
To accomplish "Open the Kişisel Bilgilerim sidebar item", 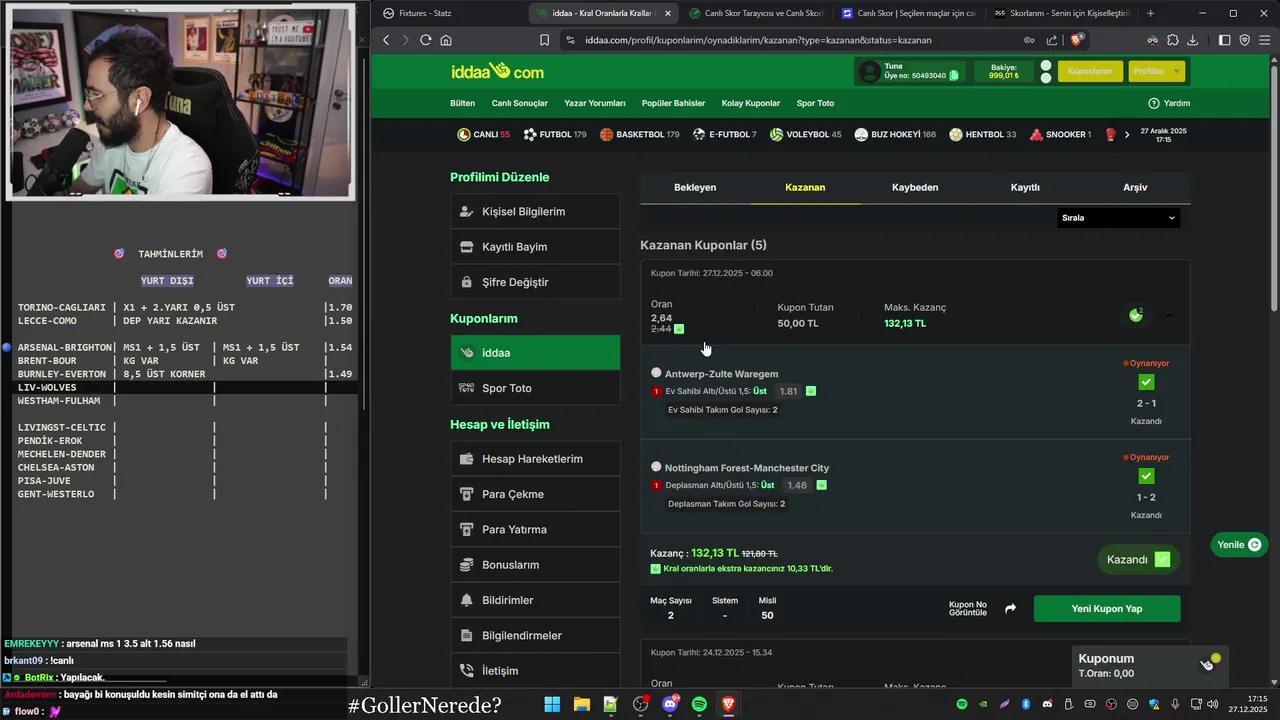I will coord(535,212).
